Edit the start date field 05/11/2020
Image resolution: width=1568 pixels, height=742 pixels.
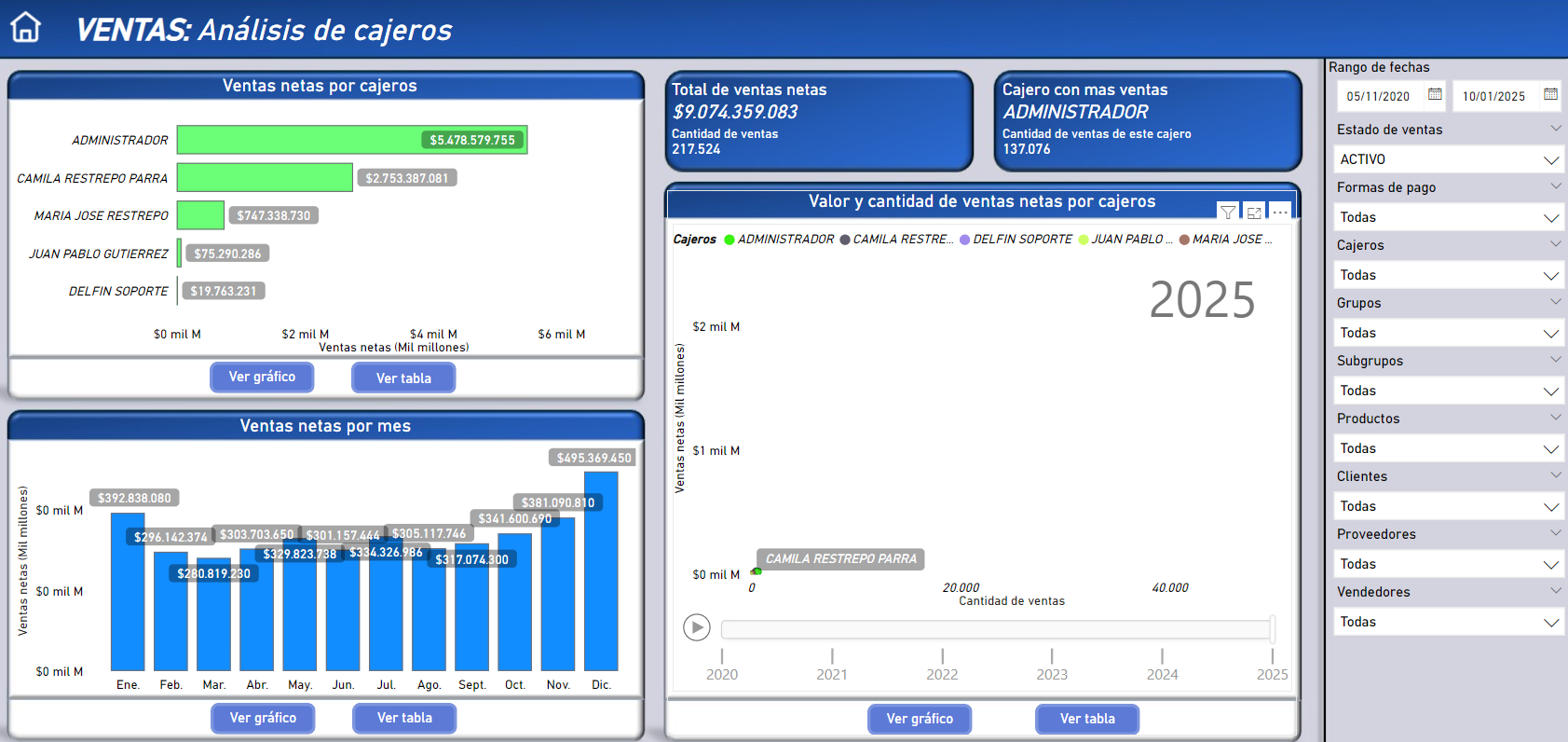coord(1378,96)
